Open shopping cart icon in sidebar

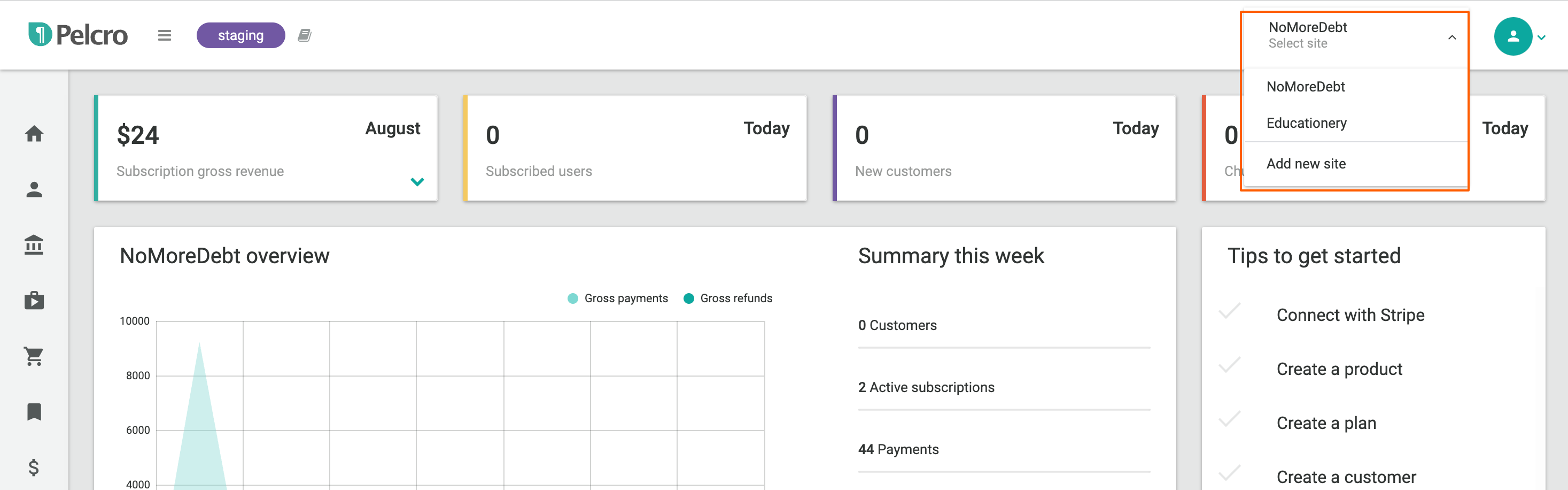coord(34,356)
